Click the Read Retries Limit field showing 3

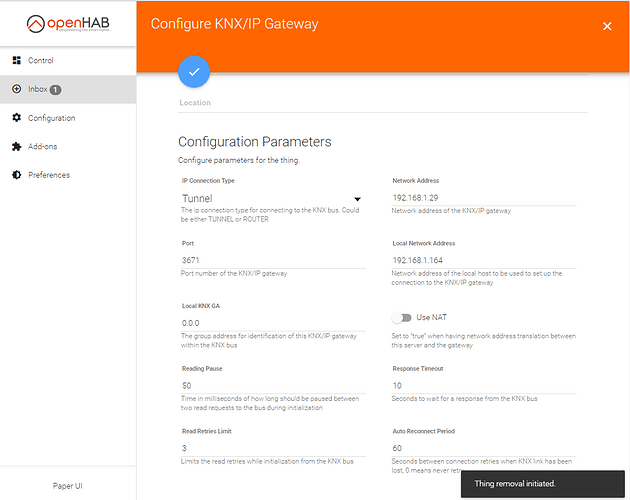(273, 449)
